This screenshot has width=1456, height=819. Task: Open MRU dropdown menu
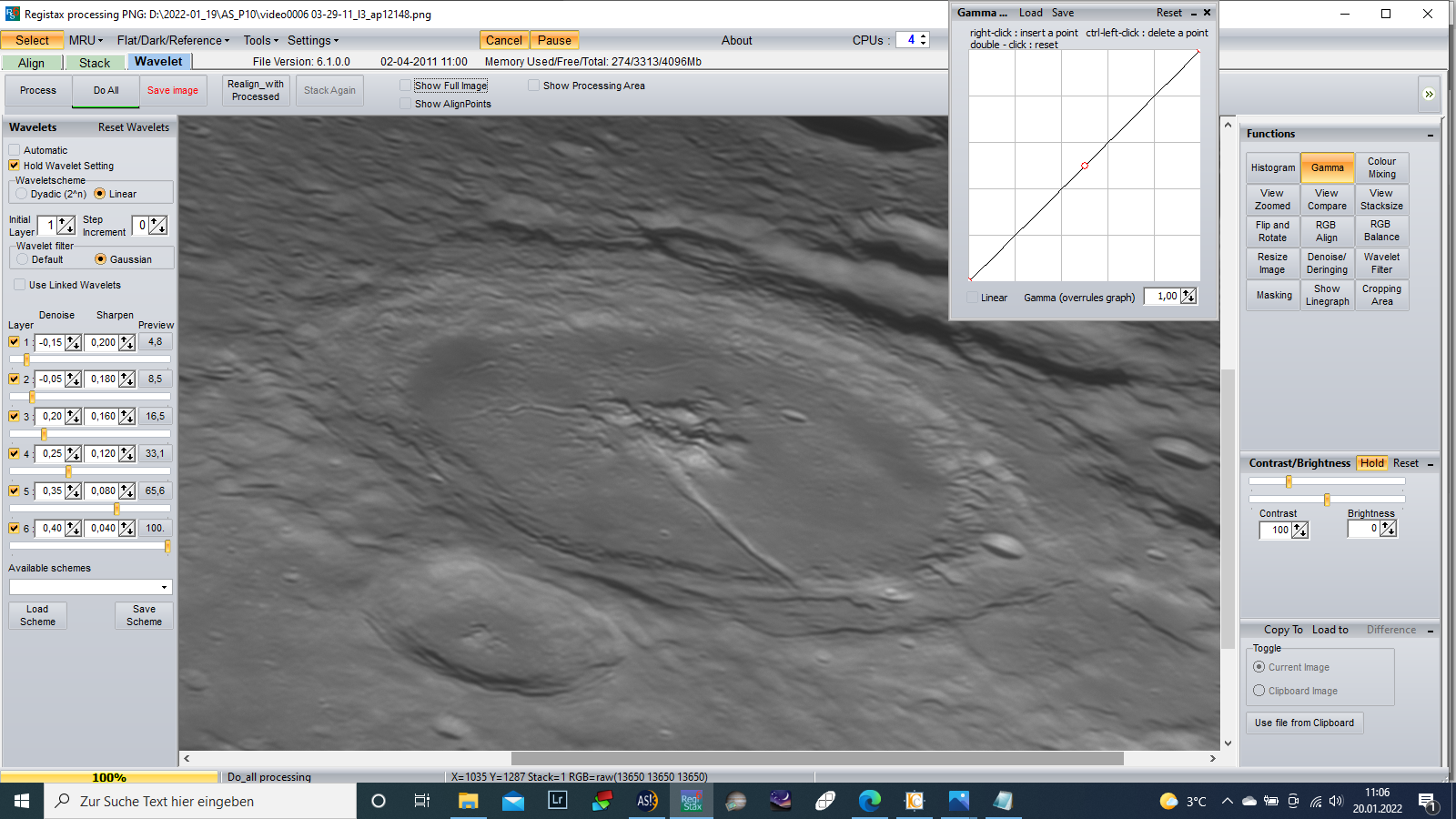pyautogui.click(x=86, y=40)
